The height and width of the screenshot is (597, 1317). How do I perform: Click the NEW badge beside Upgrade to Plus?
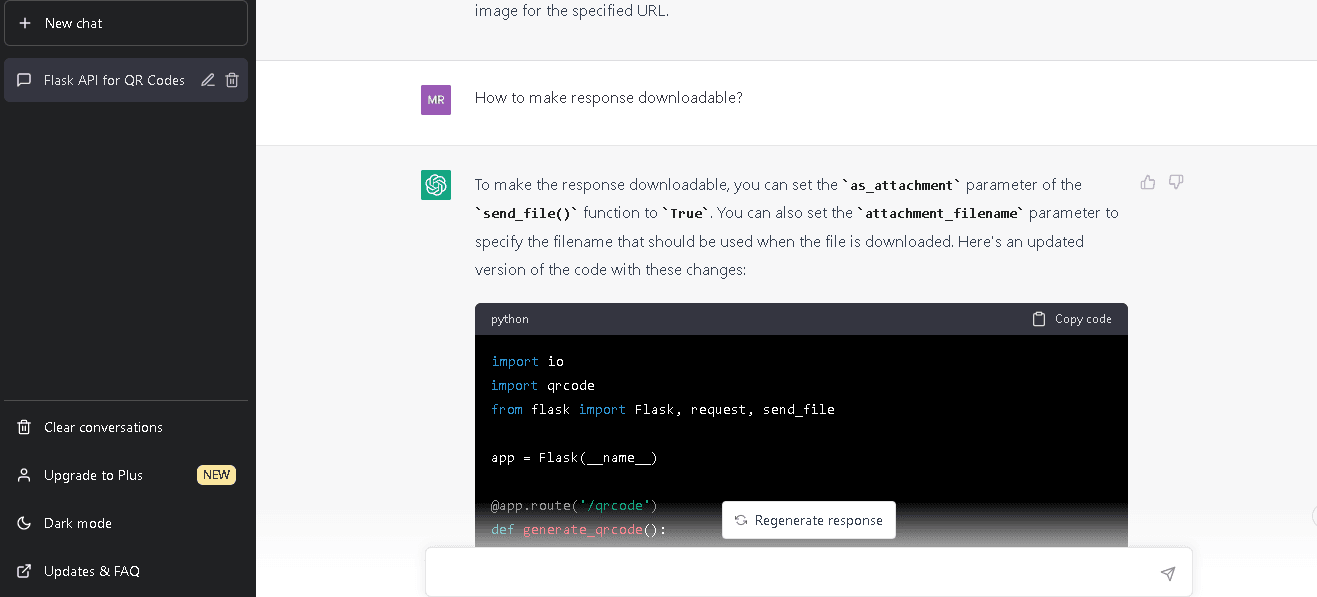coord(216,475)
